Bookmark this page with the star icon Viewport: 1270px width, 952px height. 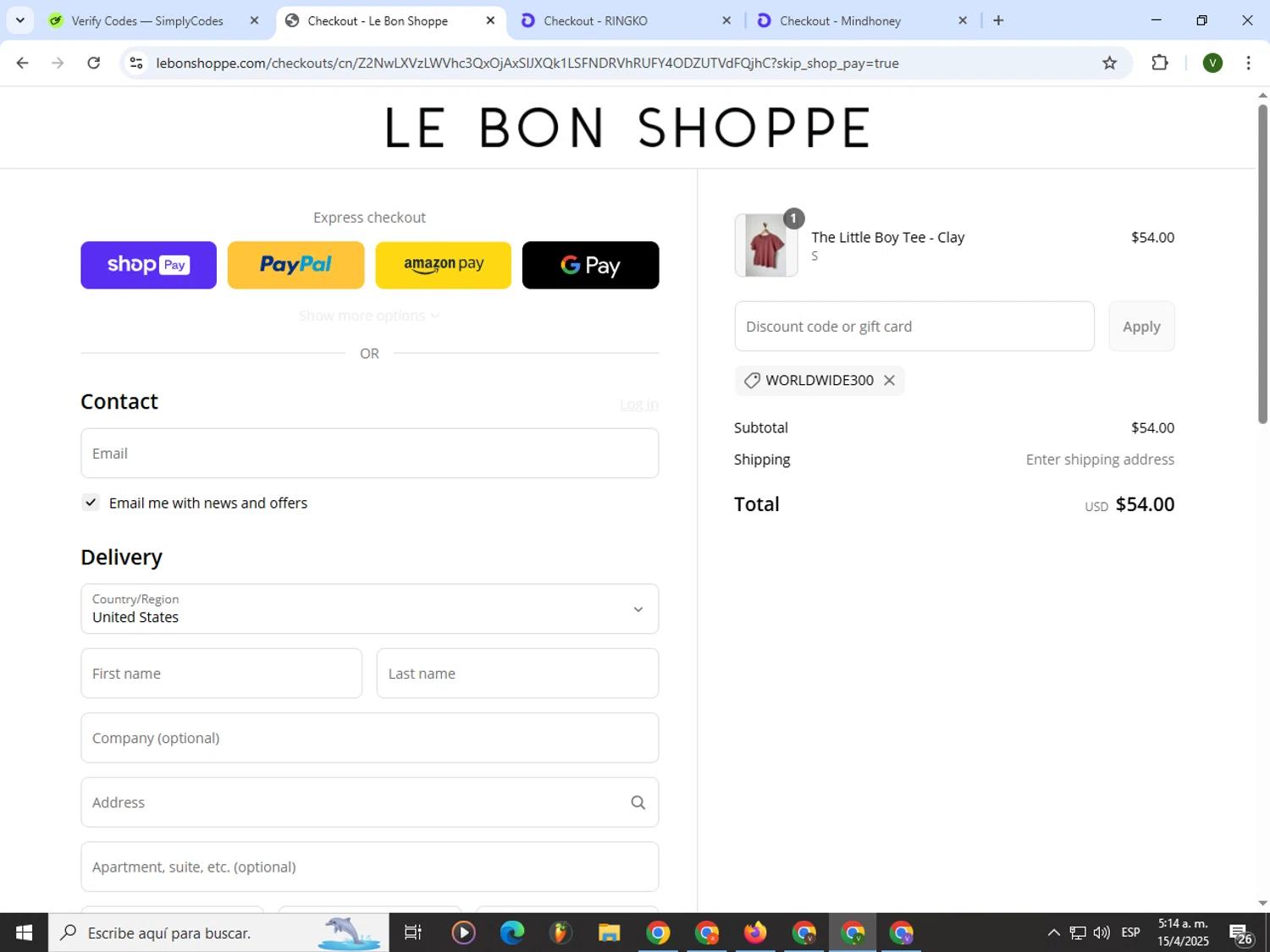click(1109, 63)
